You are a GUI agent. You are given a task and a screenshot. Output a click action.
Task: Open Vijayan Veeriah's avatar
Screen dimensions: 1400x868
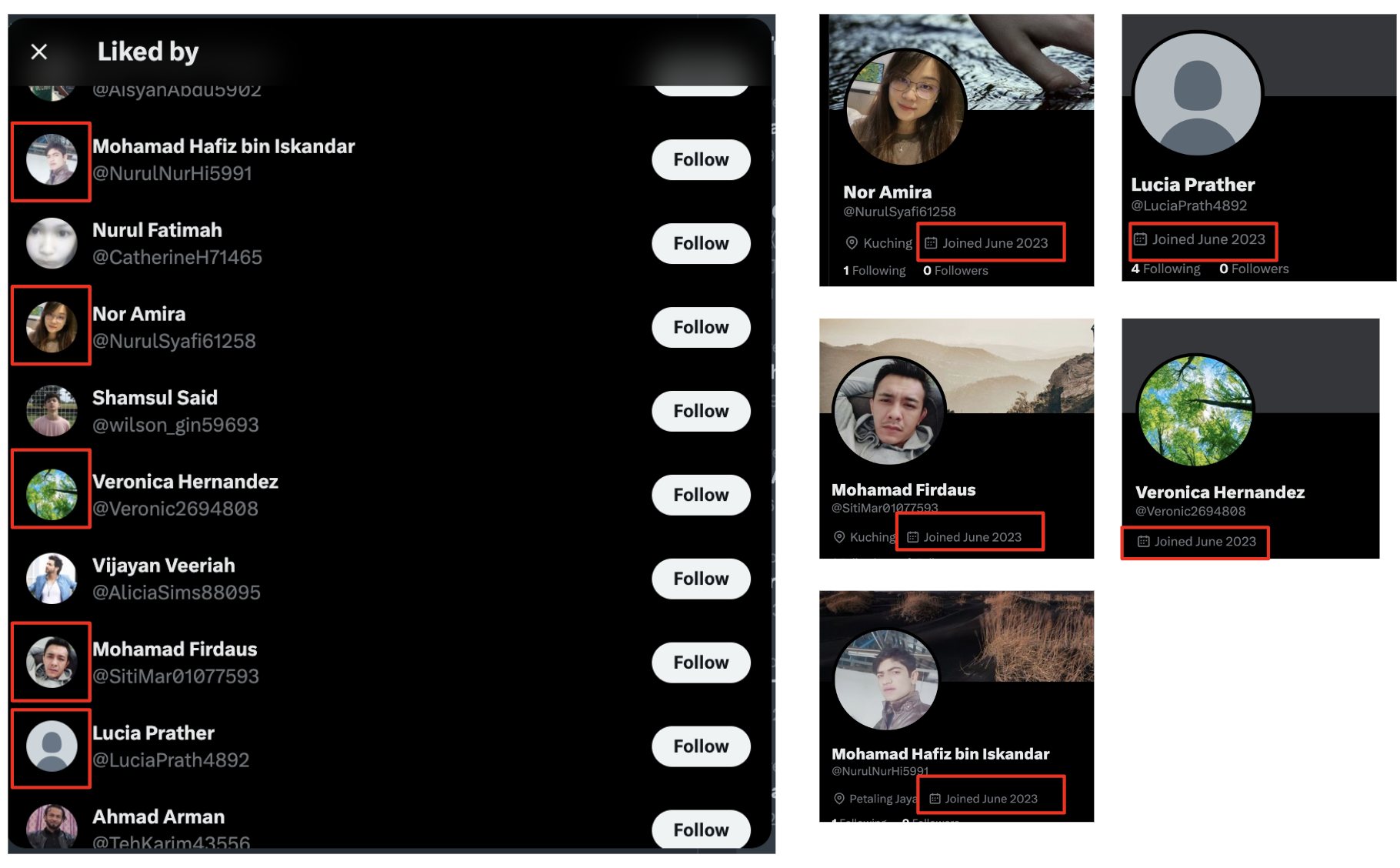pos(52,579)
